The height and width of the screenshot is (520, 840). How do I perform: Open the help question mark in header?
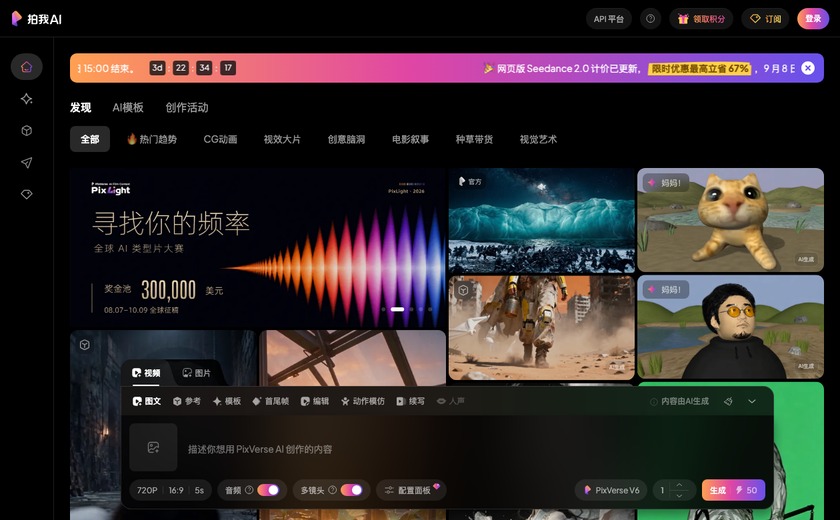(x=650, y=19)
